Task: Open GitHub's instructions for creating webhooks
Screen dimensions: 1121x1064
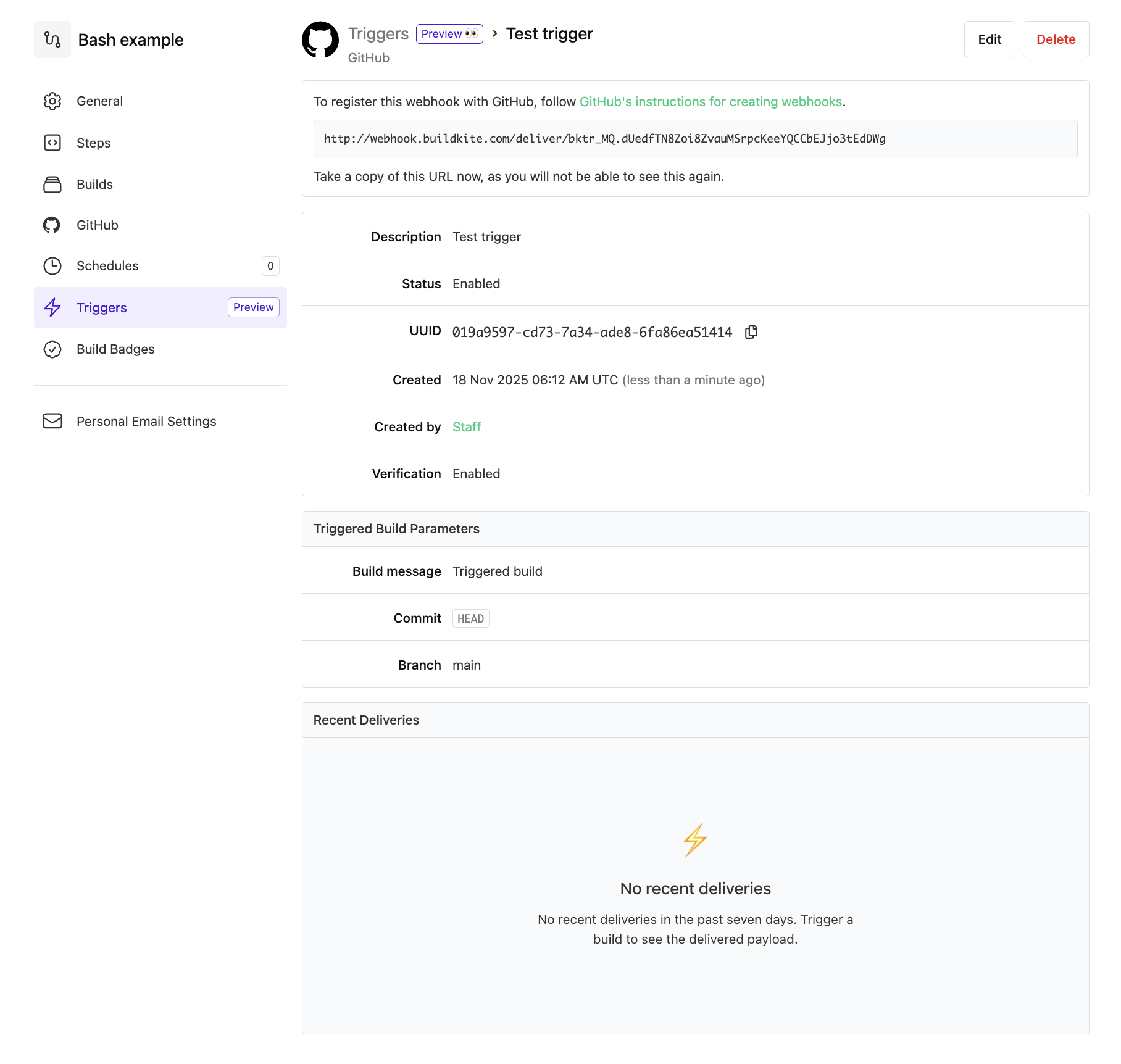Action: [x=711, y=102]
